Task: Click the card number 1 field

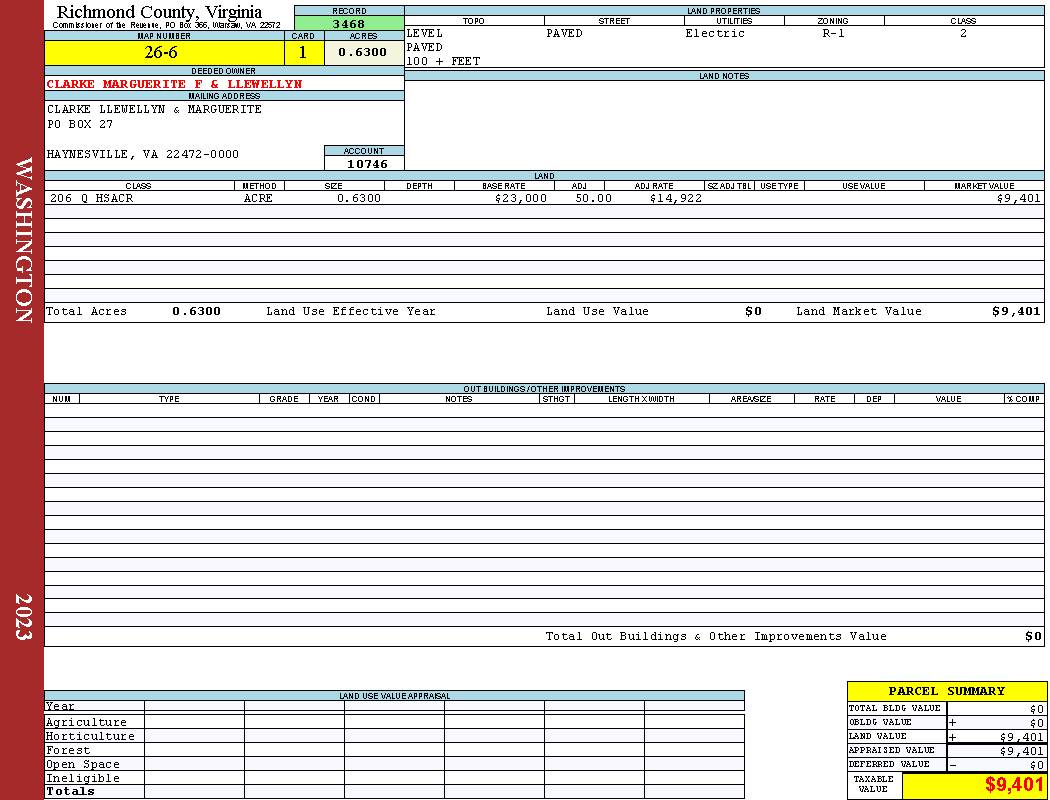Action: tap(303, 52)
